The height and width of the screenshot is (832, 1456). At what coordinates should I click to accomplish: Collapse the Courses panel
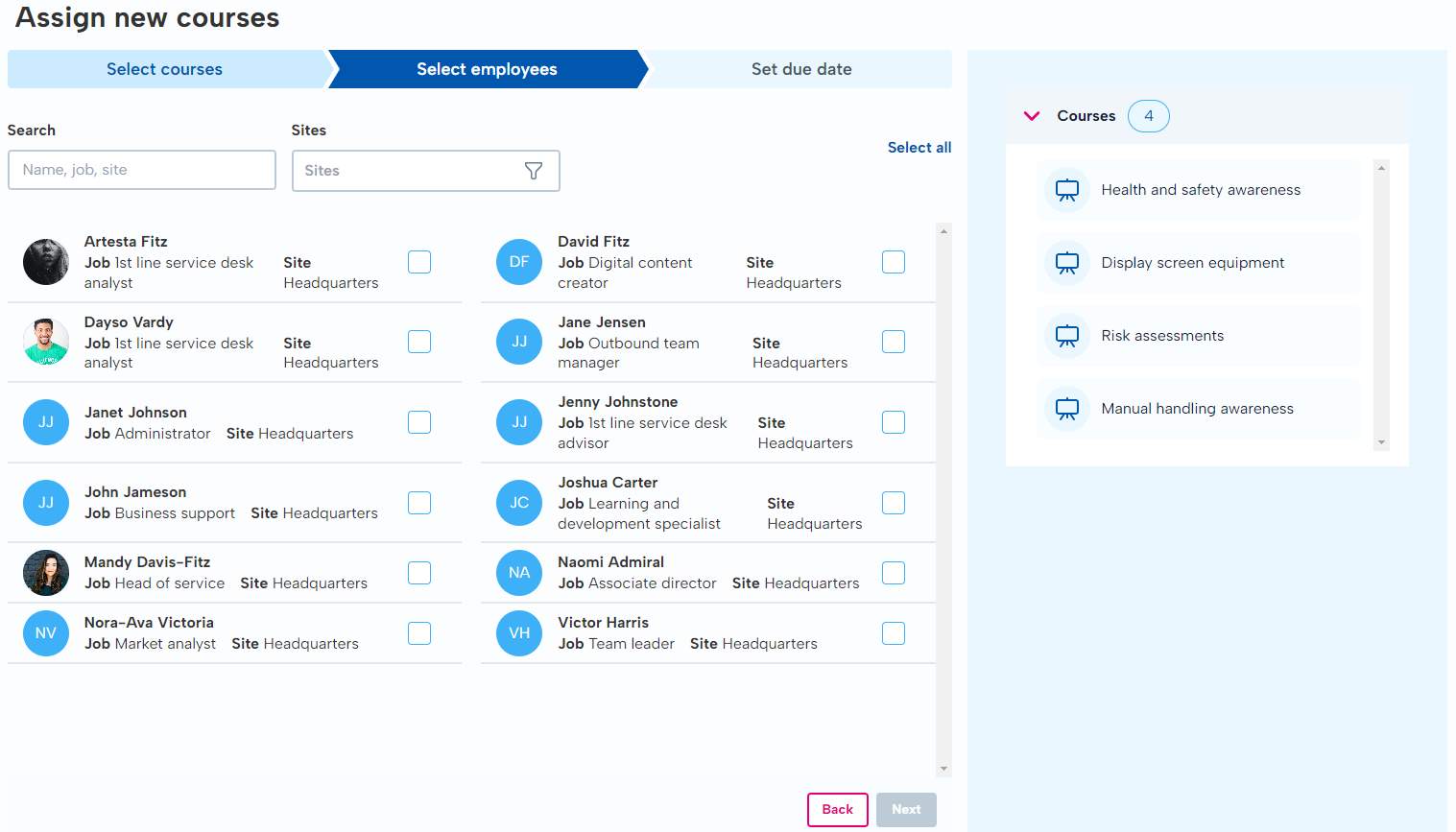coord(1032,115)
